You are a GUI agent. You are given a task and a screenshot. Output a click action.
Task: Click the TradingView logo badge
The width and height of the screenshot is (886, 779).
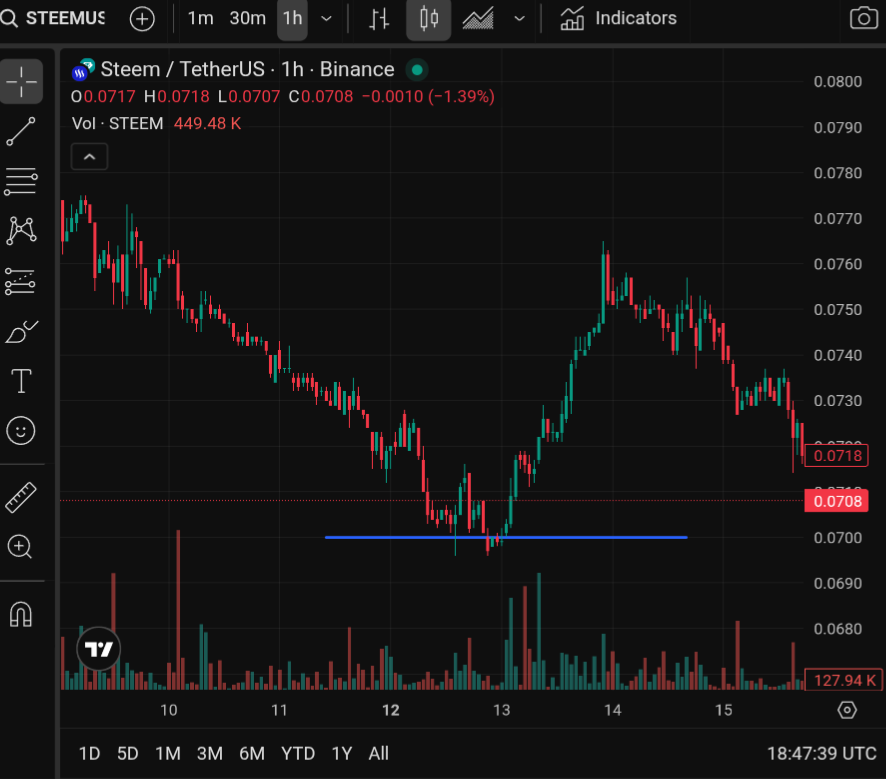click(98, 649)
